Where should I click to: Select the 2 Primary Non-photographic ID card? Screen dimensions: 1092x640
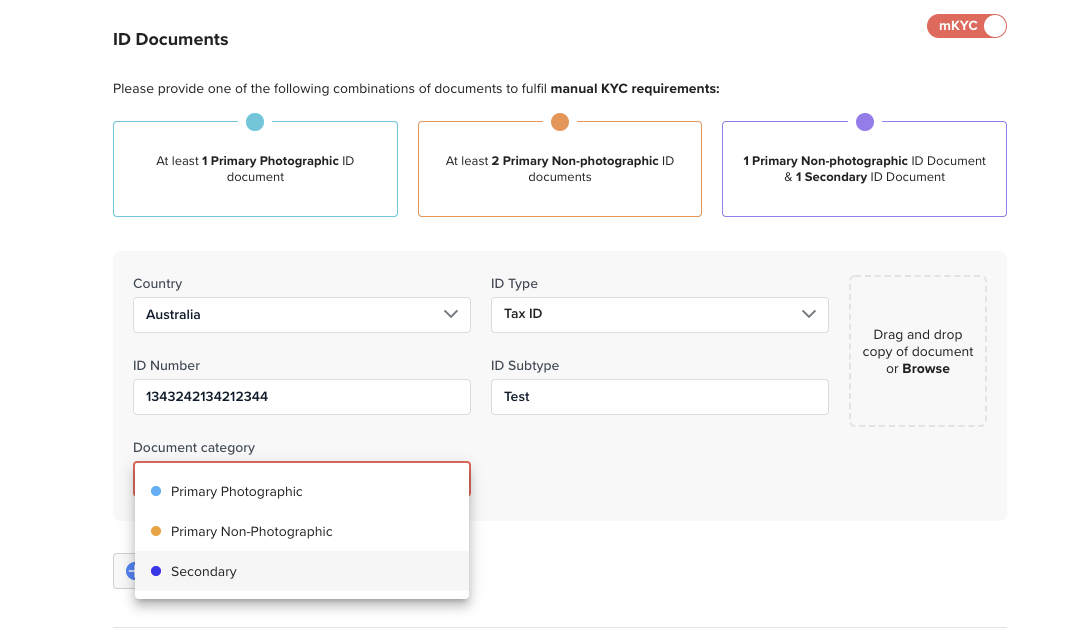coord(560,169)
